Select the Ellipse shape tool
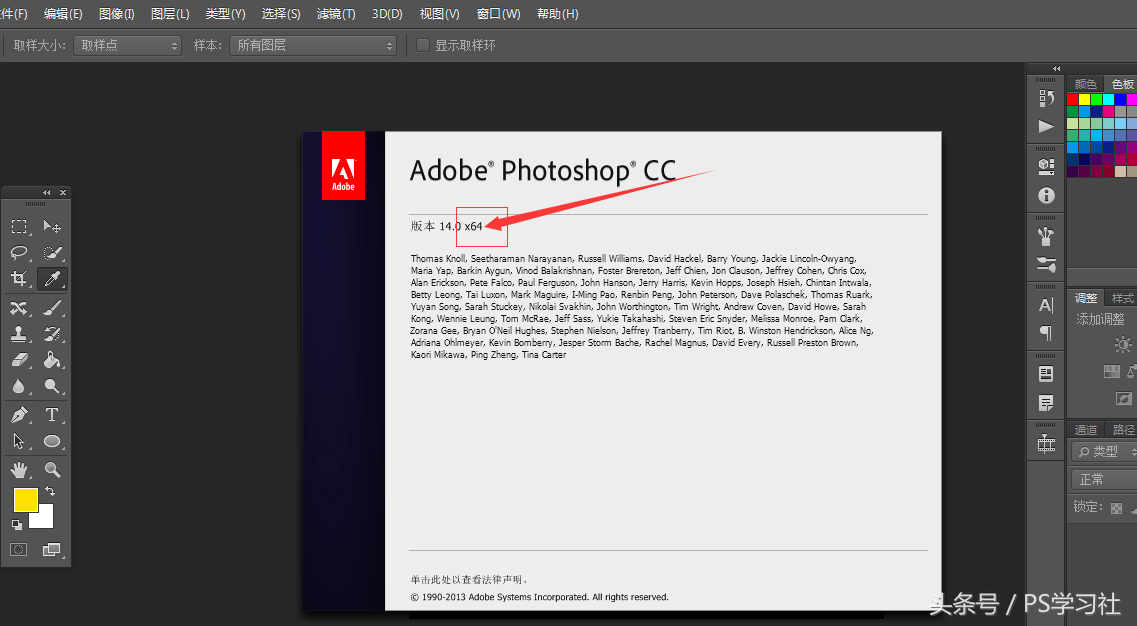Image resolution: width=1137 pixels, height=626 pixels. click(51, 441)
